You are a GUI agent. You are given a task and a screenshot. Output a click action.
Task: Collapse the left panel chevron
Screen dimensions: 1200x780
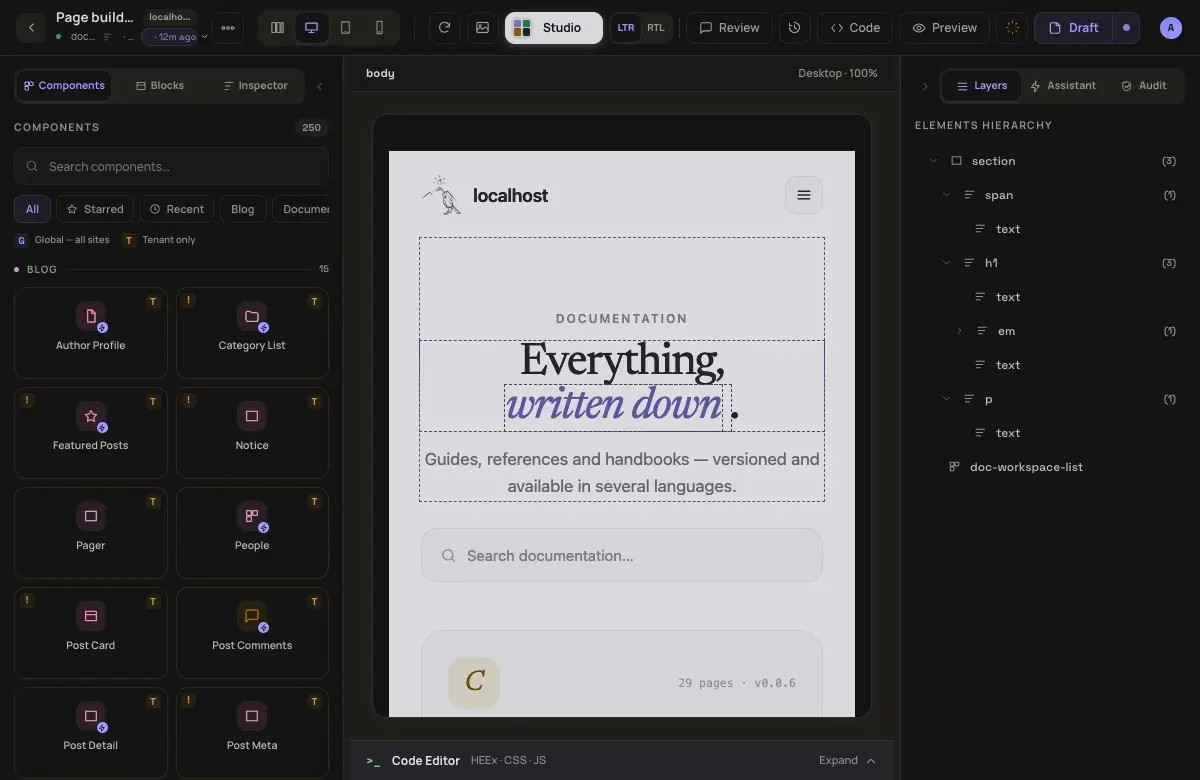(x=320, y=86)
